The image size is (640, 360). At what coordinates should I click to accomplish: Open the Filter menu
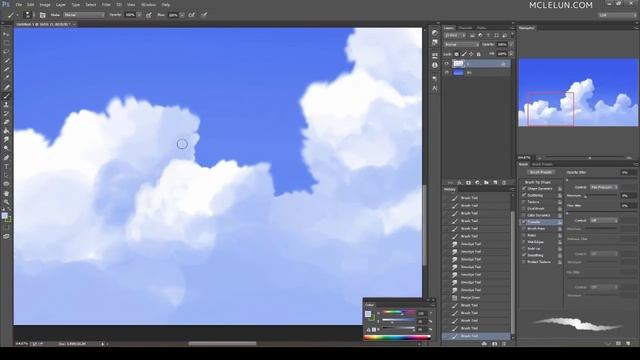[106, 4]
